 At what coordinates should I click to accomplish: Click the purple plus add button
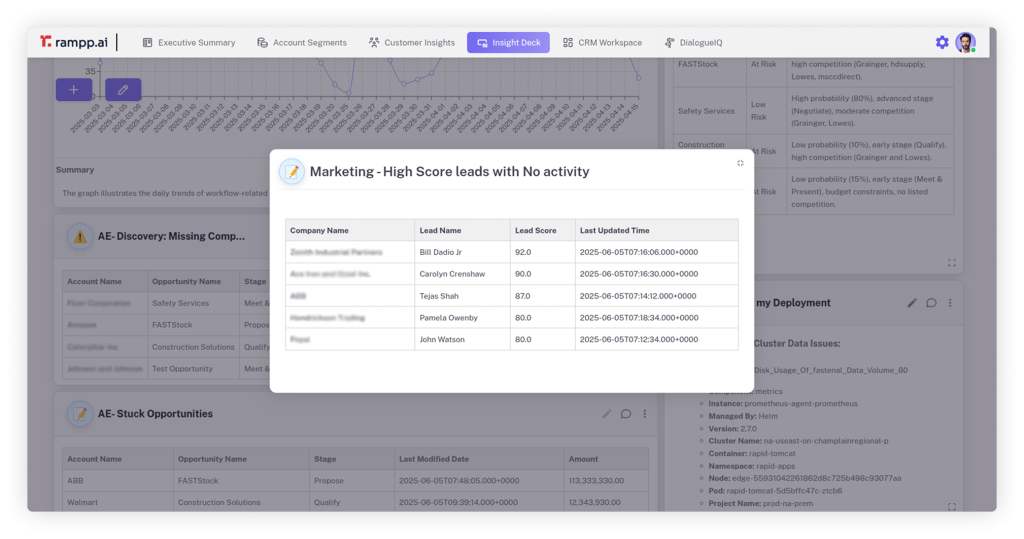[73, 90]
